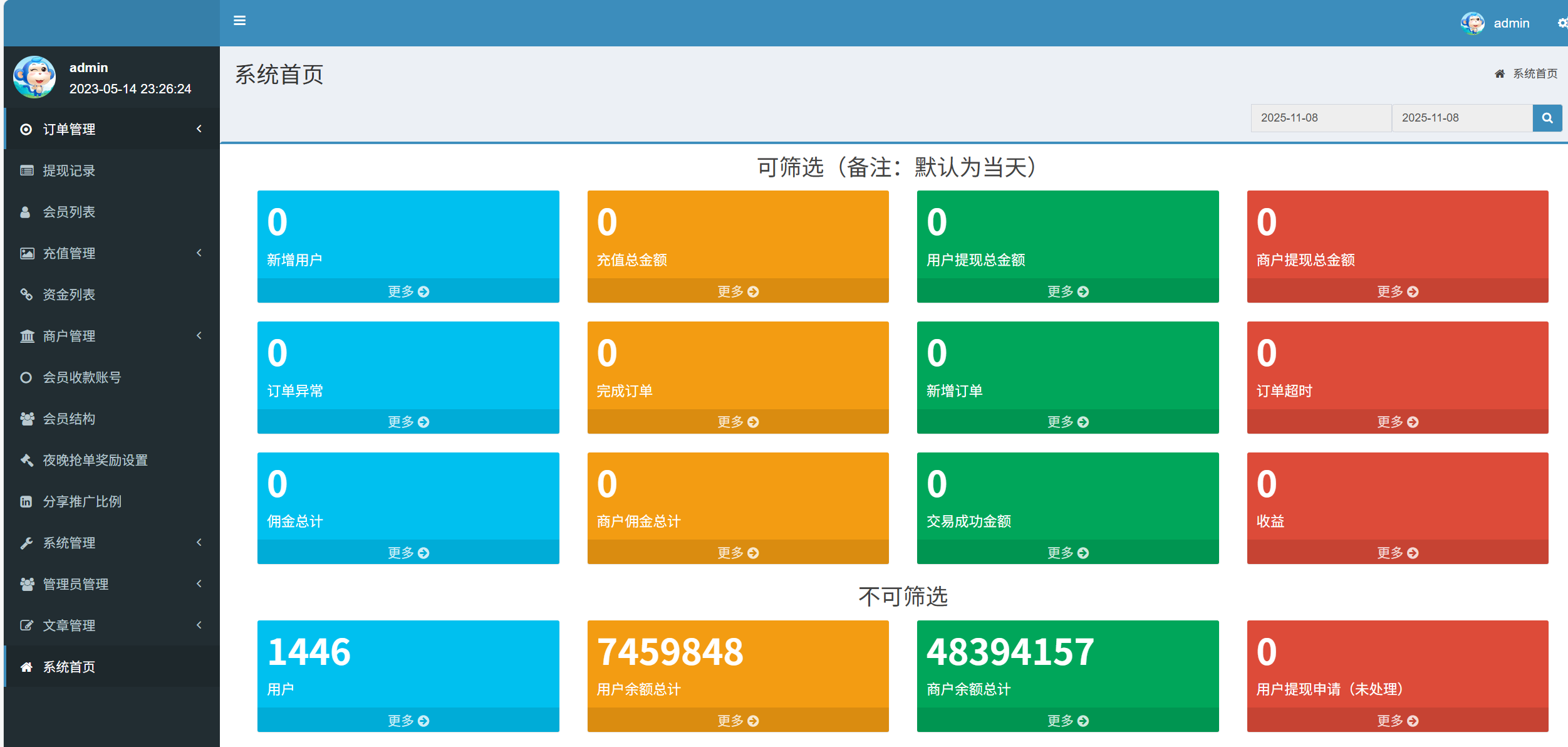Click the 会员列表 user icon
The height and width of the screenshot is (747, 1568).
26,212
